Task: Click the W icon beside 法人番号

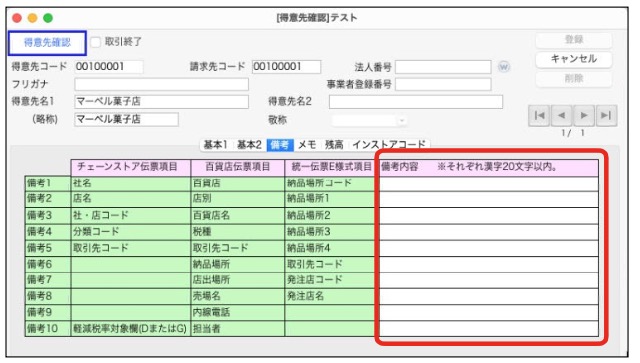Action: tap(504, 67)
